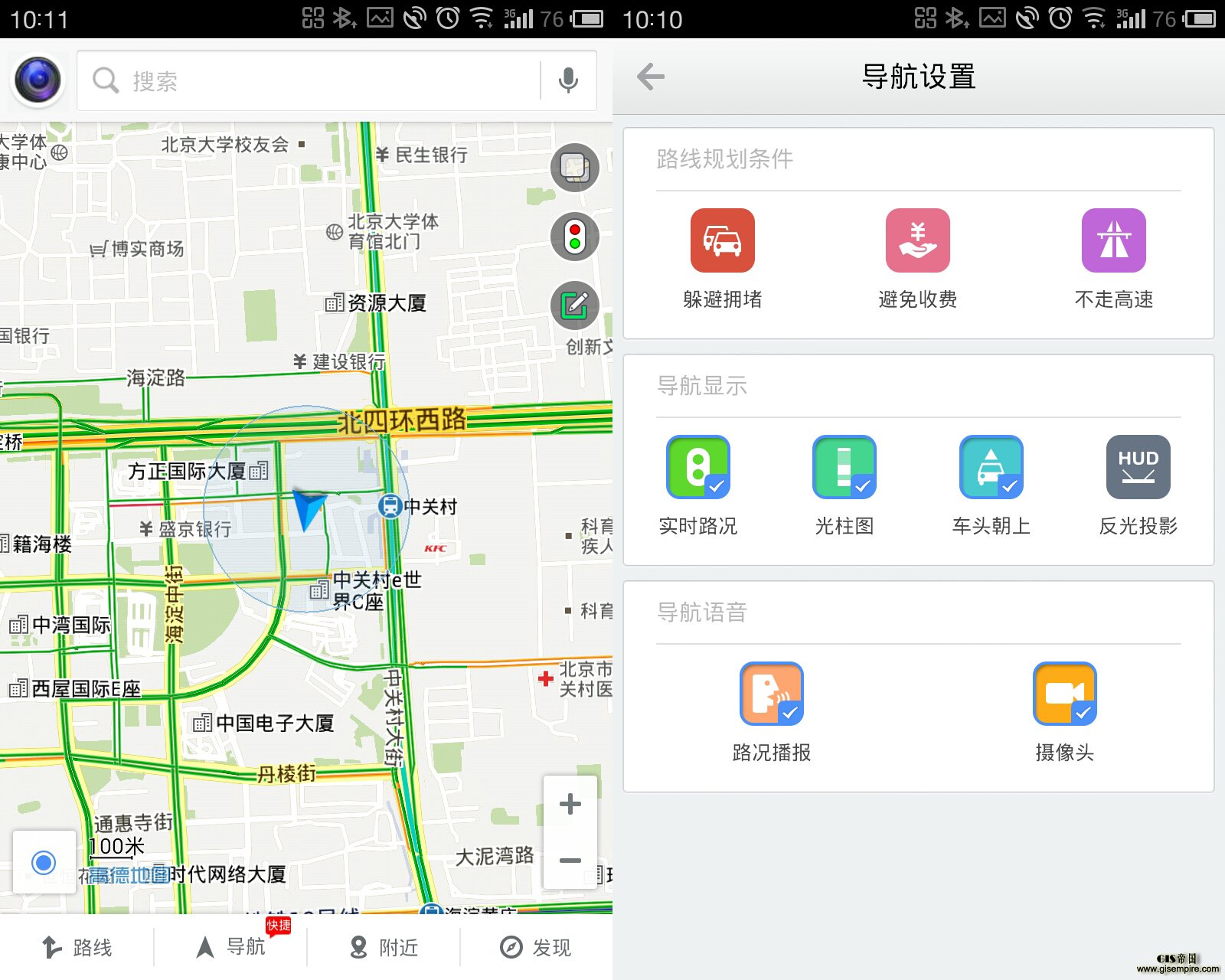Switch to the Nearby tab
The width and height of the screenshot is (1225, 980).
coord(383,947)
